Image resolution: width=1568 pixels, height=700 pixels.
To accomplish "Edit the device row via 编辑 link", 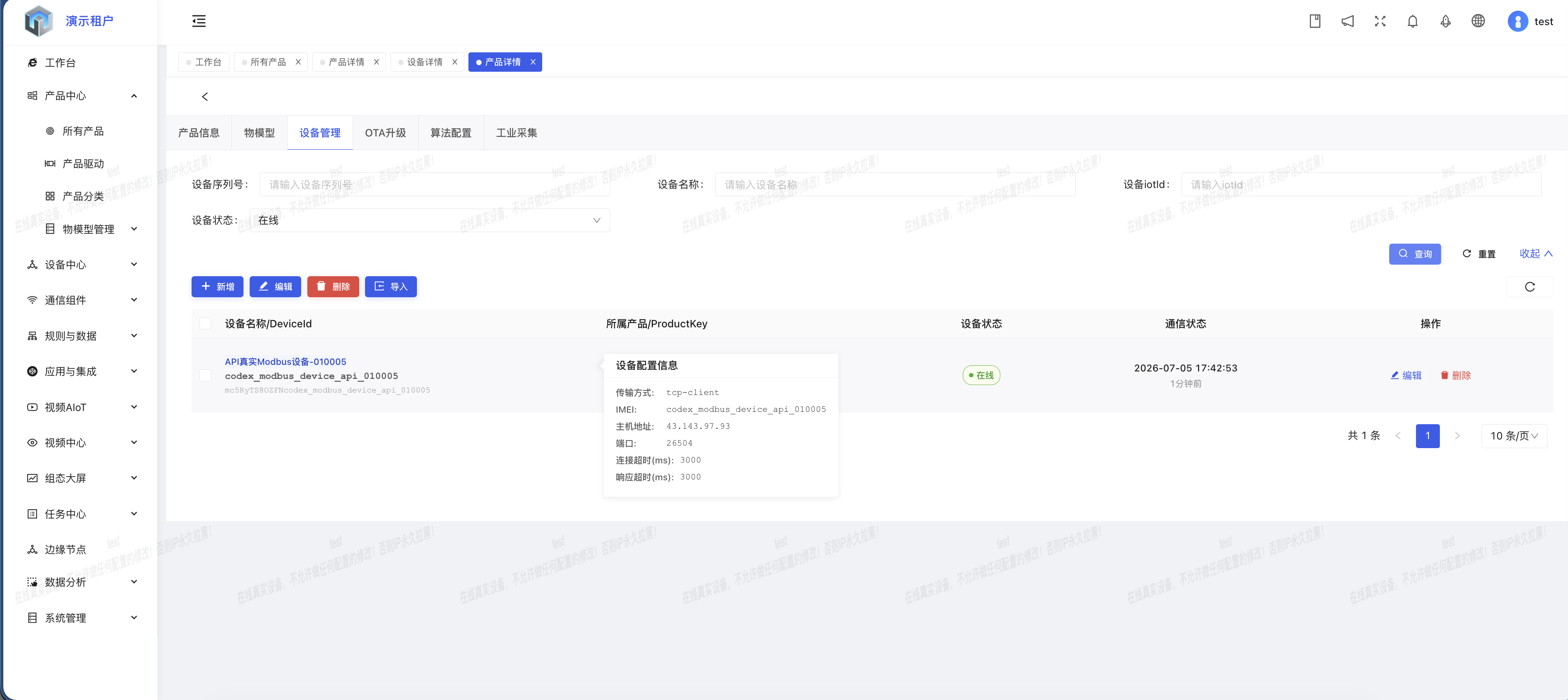I will point(1406,375).
